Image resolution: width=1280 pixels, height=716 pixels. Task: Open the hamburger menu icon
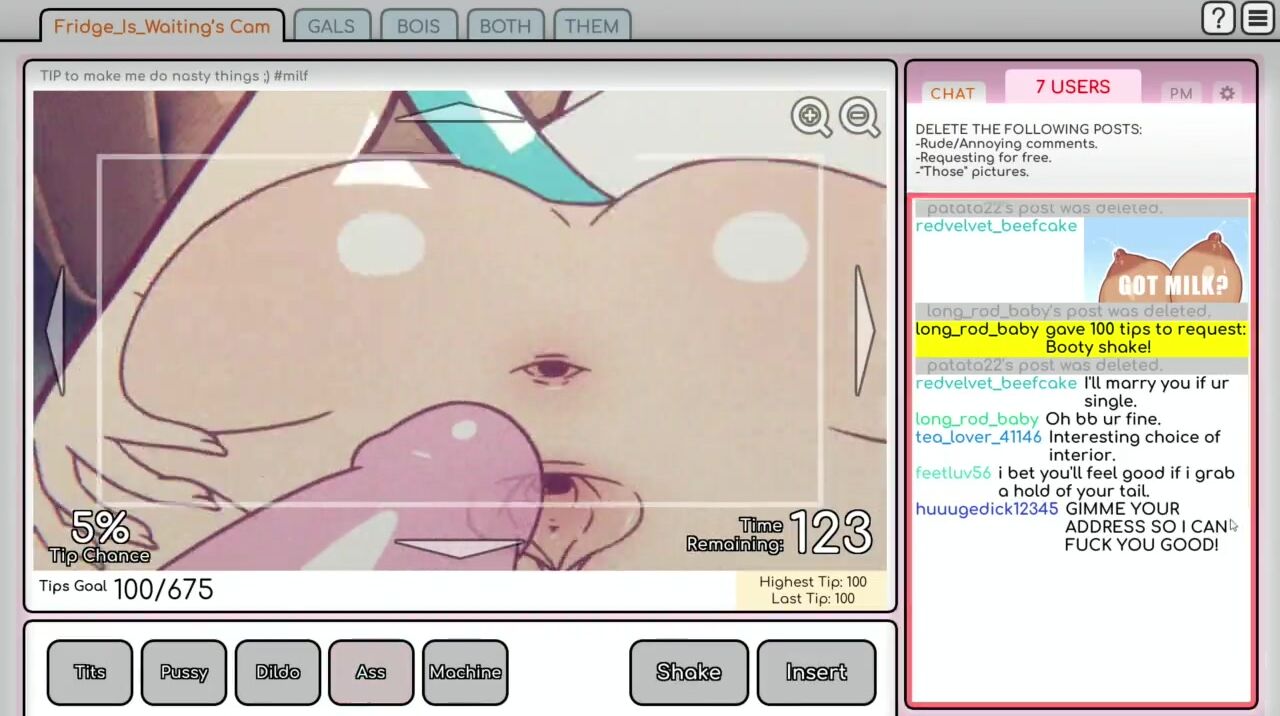pyautogui.click(x=1257, y=18)
